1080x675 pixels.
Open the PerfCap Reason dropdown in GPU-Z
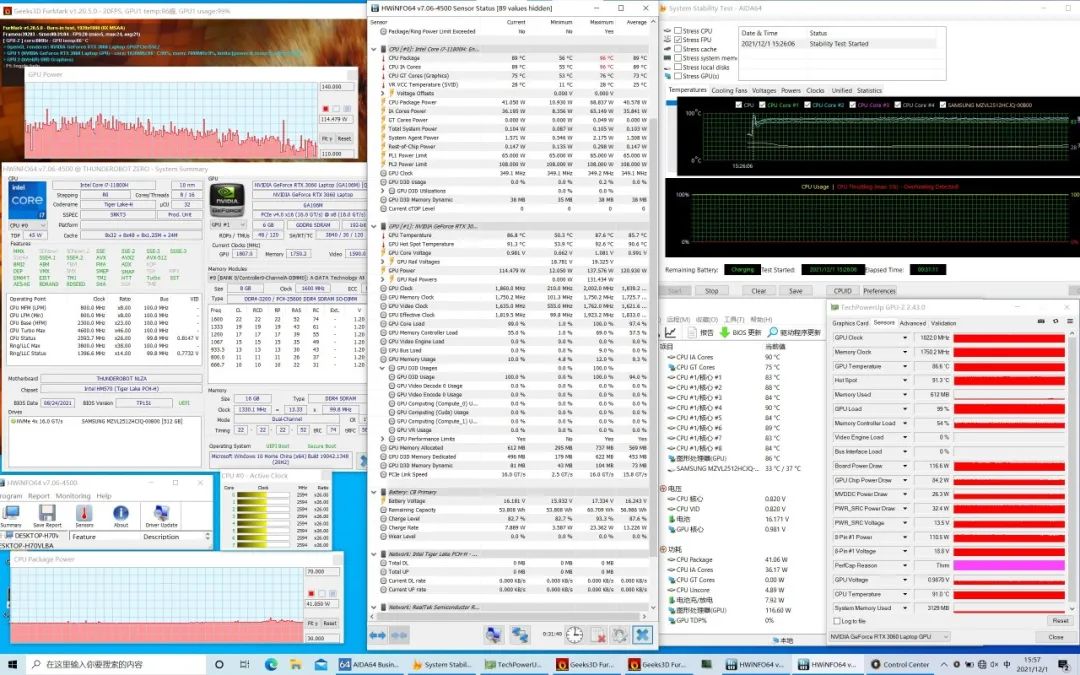tap(905, 565)
